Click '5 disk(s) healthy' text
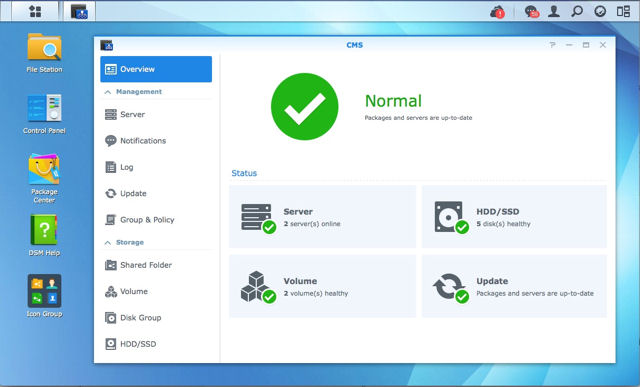 click(x=503, y=224)
